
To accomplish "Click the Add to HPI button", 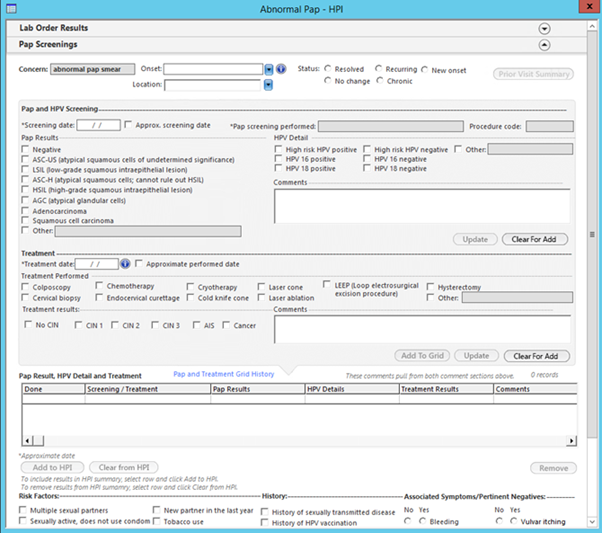I will [53, 467].
